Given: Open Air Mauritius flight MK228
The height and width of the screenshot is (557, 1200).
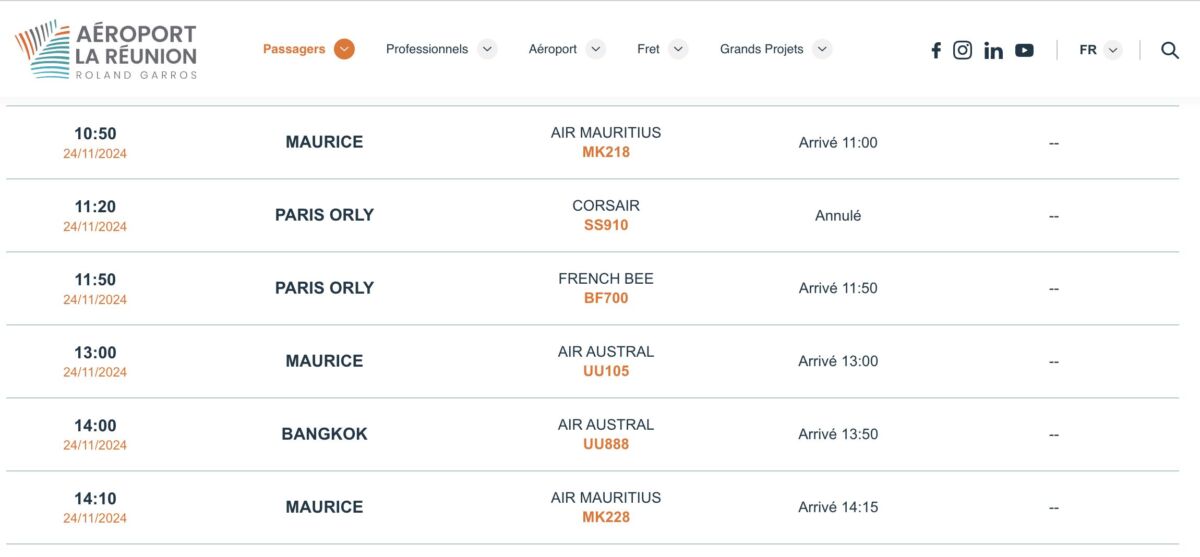Looking at the screenshot, I should (x=606, y=518).
